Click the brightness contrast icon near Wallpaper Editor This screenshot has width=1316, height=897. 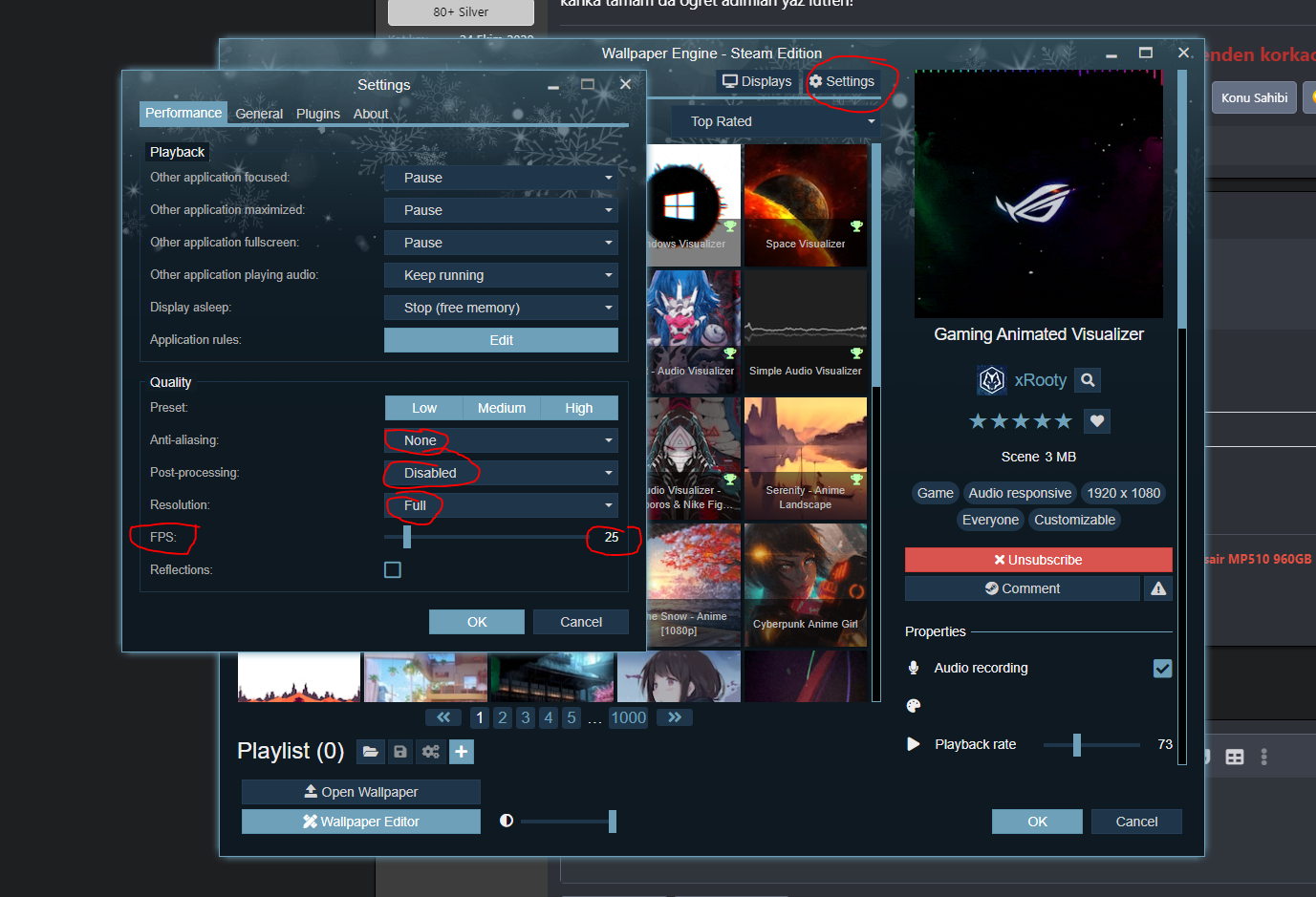[x=507, y=821]
